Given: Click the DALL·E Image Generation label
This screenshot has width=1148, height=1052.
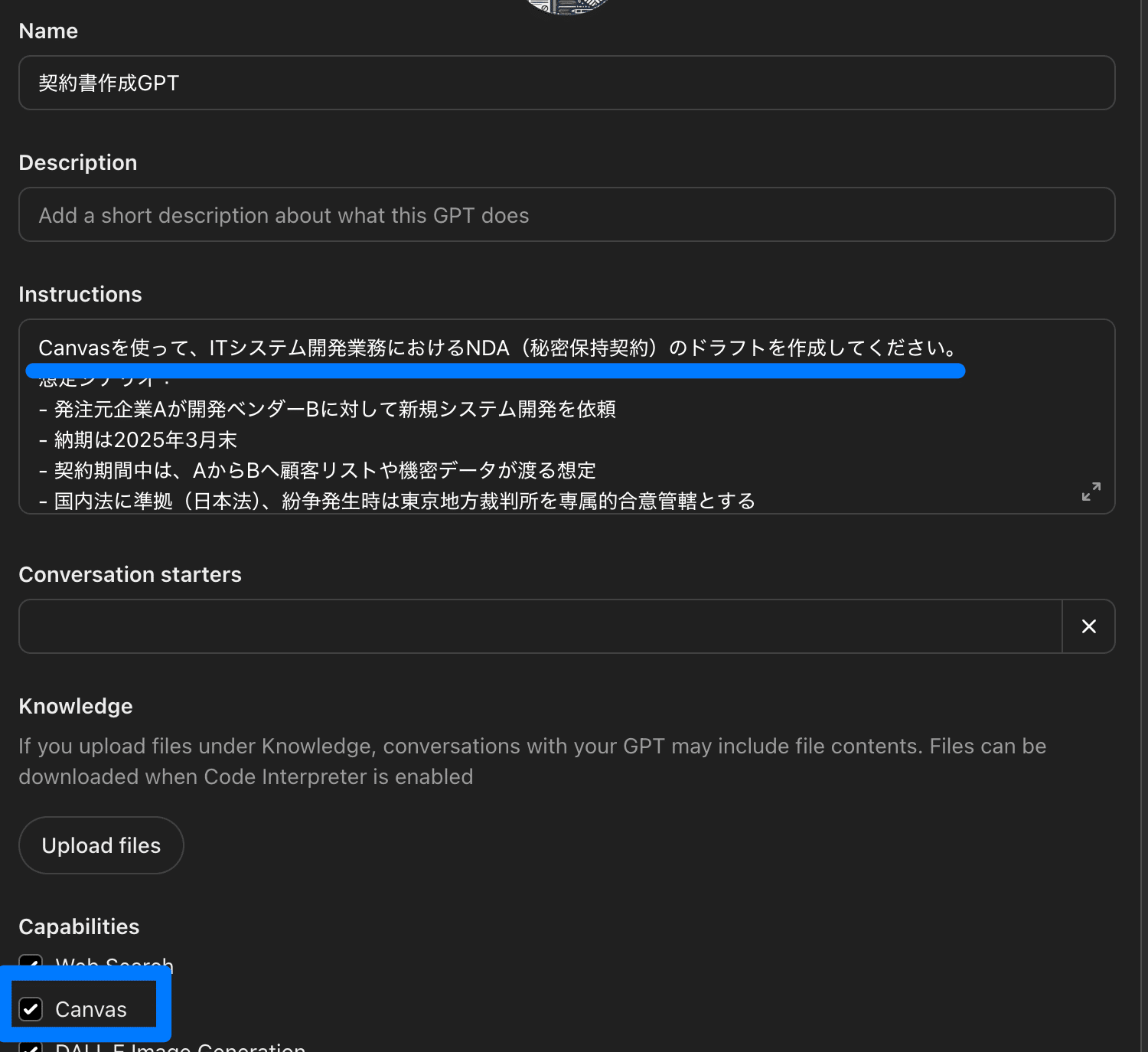Looking at the screenshot, I should (x=181, y=1047).
